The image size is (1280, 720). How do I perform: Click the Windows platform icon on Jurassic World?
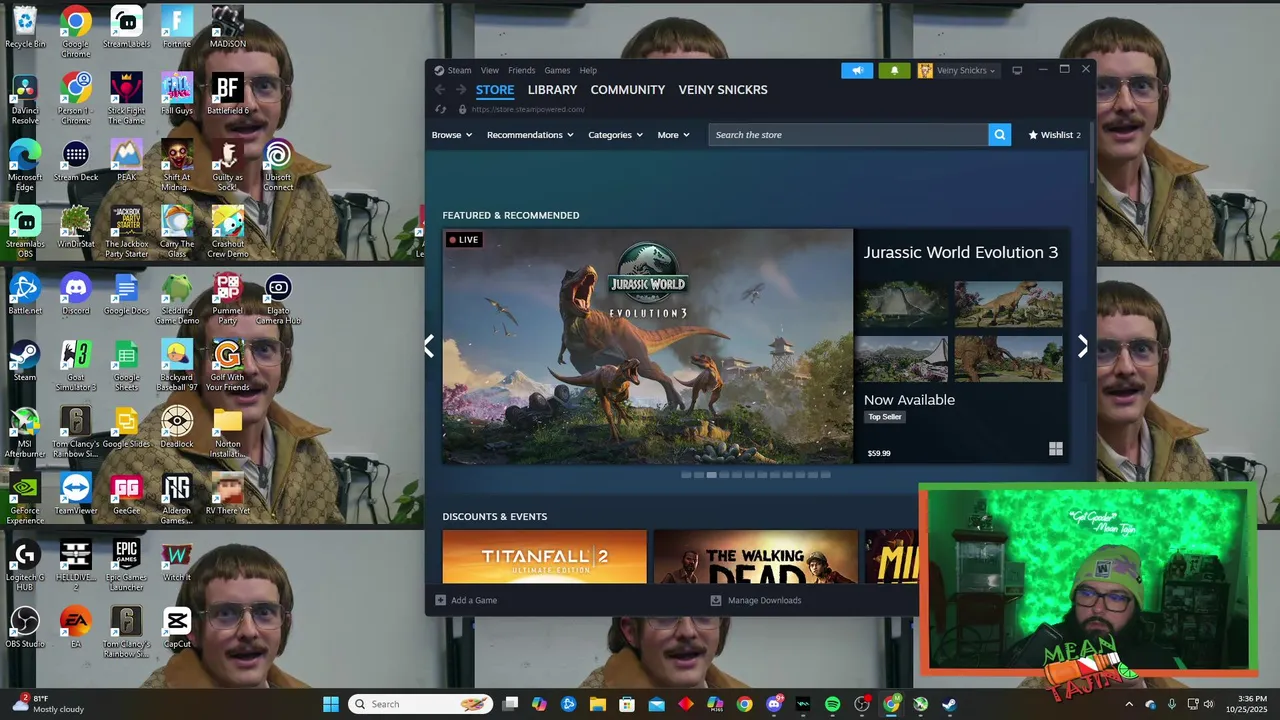pos(1055,449)
